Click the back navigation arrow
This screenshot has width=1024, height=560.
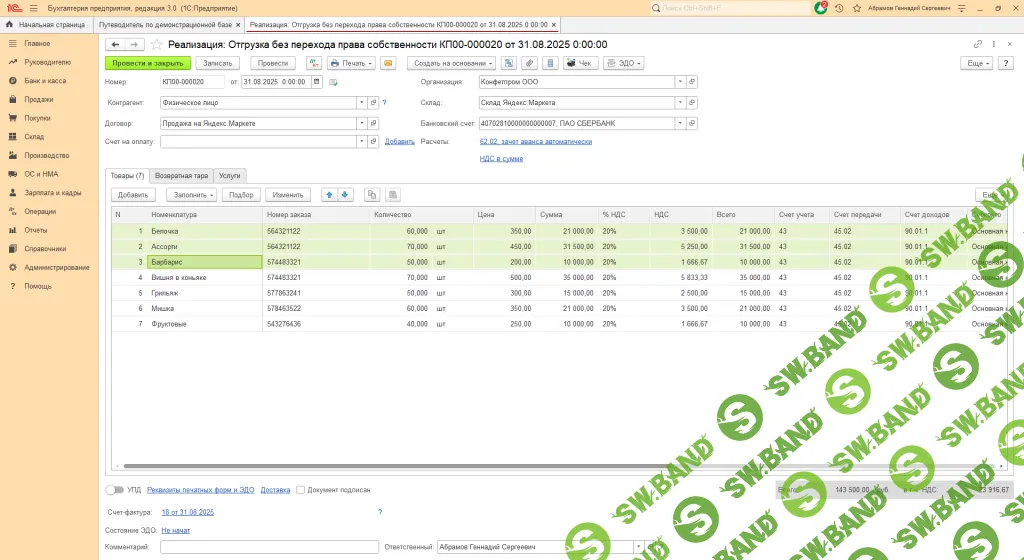pyautogui.click(x=114, y=45)
